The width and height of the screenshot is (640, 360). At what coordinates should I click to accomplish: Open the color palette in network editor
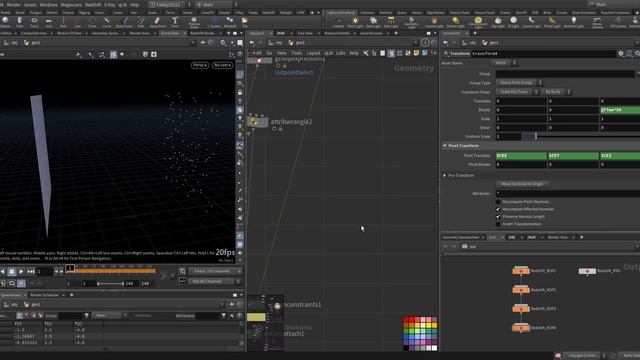[x=420, y=333]
